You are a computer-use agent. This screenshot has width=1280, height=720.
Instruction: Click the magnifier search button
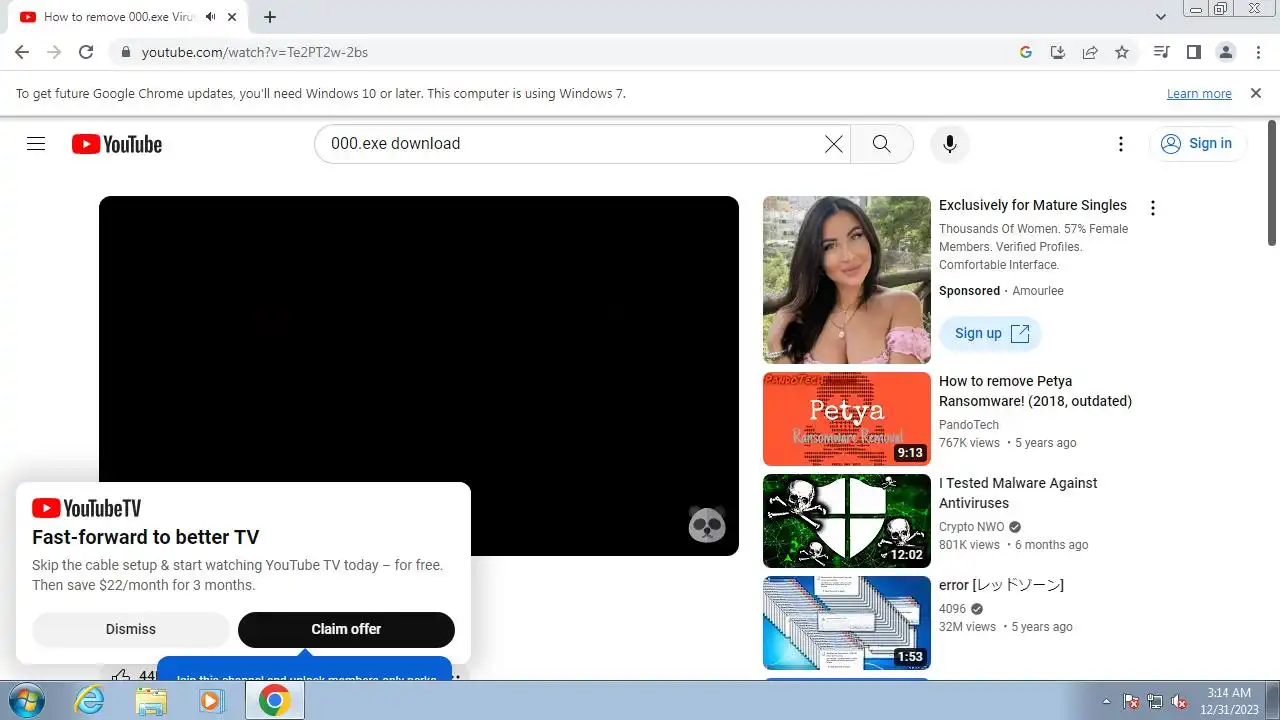click(x=881, y=144)
